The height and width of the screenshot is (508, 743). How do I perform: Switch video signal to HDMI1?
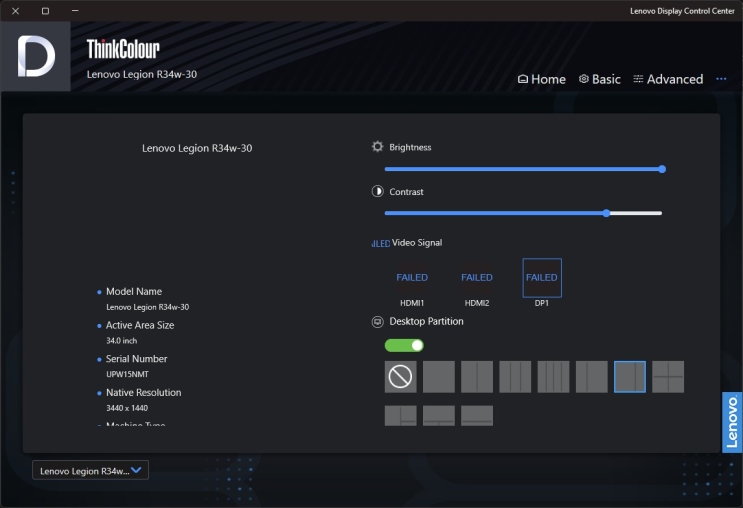(412, 278)
